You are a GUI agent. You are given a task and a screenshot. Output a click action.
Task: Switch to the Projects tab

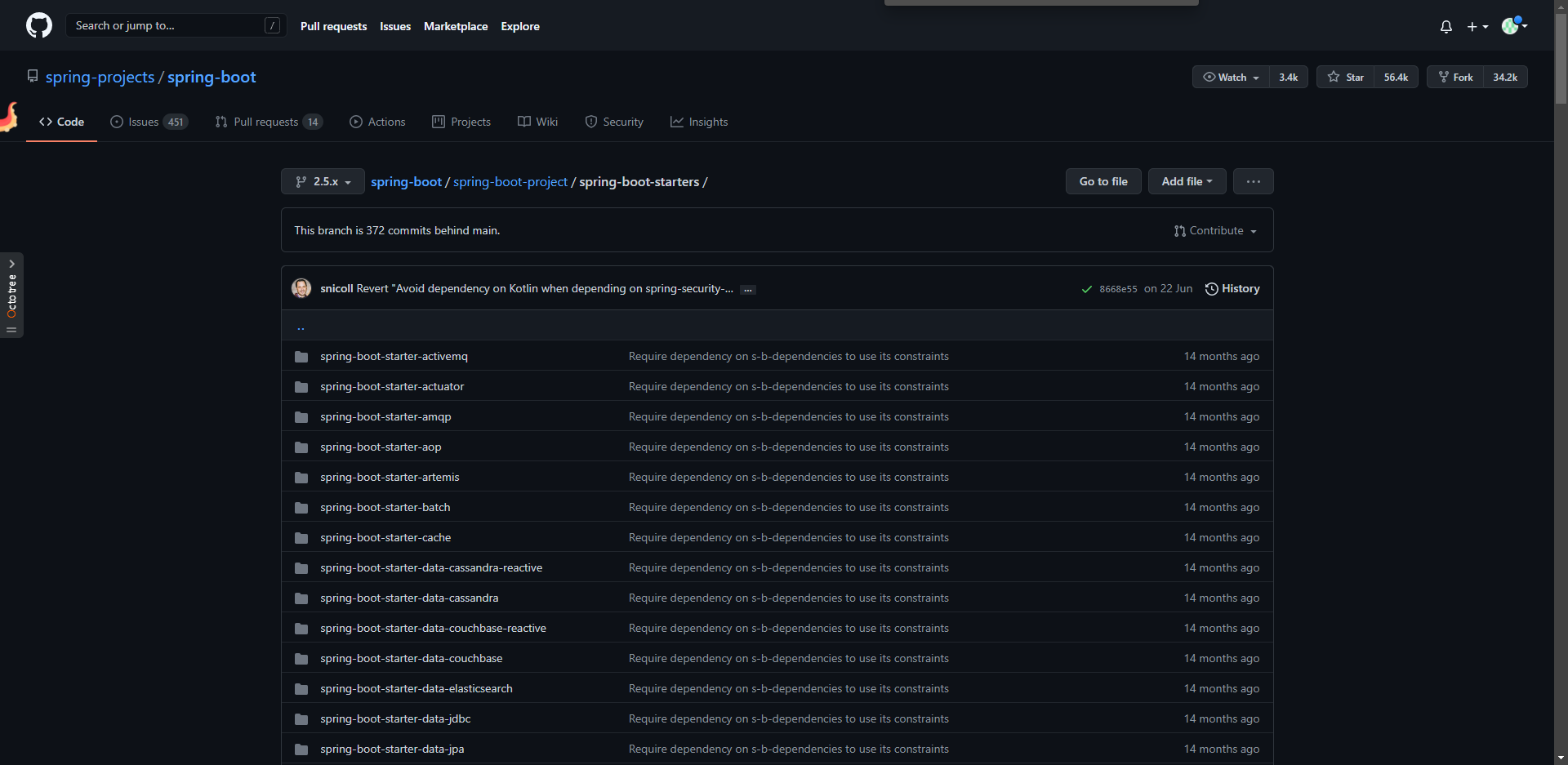pos(461,122)
